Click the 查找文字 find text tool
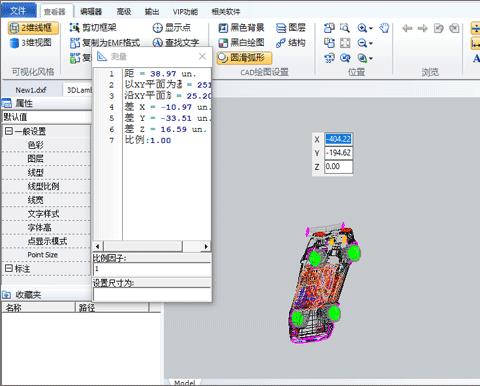The image size is (480, 386). point(176,43)
